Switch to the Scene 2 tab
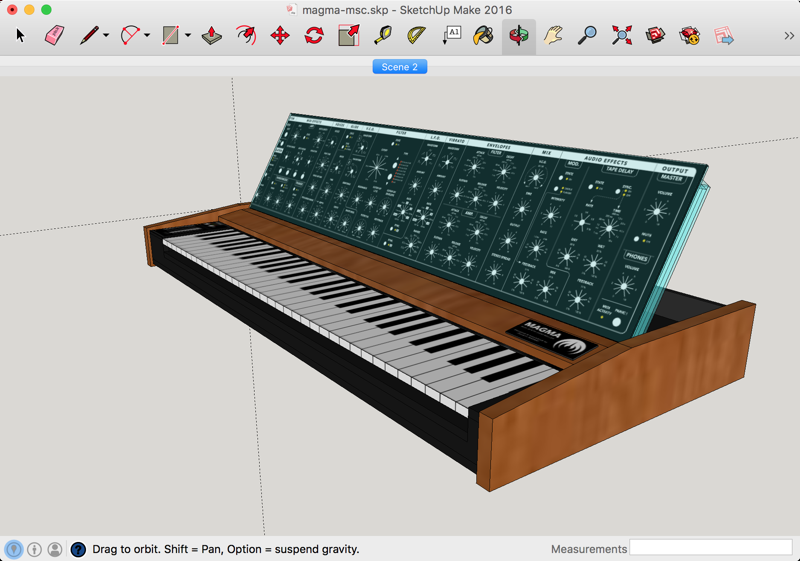This screenshot has width=800, height=561. coord(400,67)
